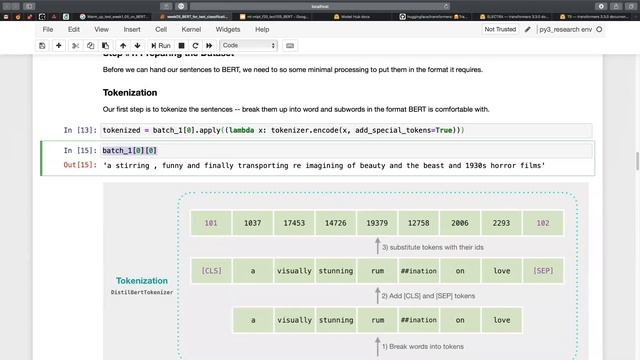Screen dimensions: 640x360
Task: Click into the batch_1[0][0] code cell
Action: (x=347, y=151)
